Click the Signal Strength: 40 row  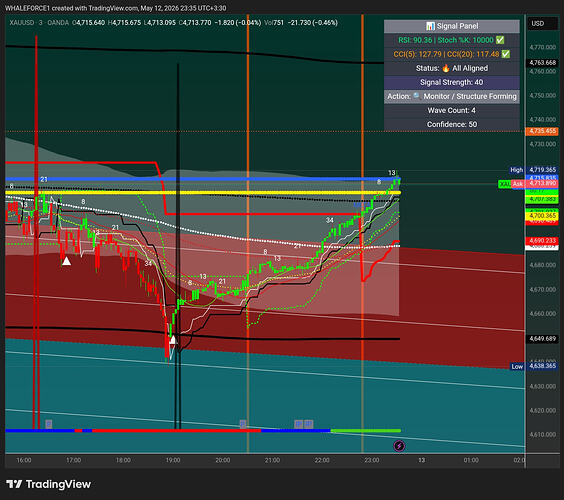(x=451, y=82)
